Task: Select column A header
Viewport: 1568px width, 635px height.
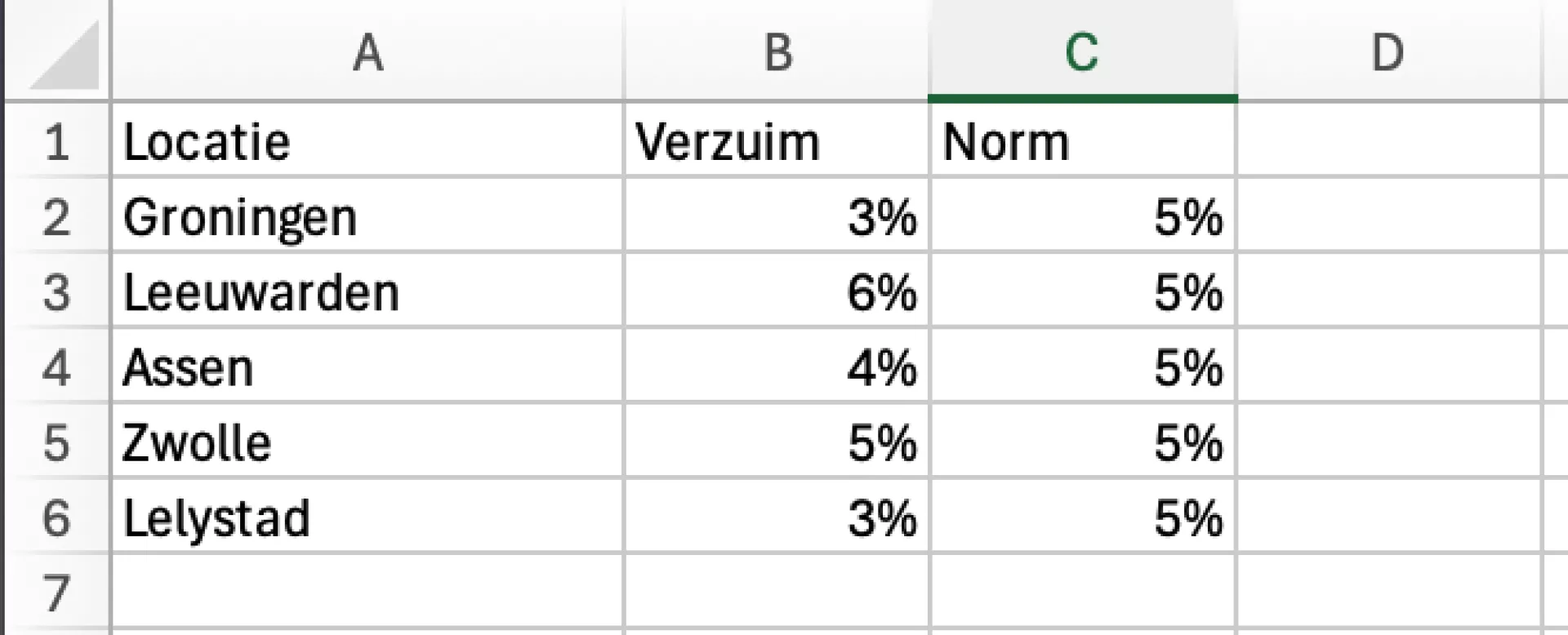Action: point(367,53)
